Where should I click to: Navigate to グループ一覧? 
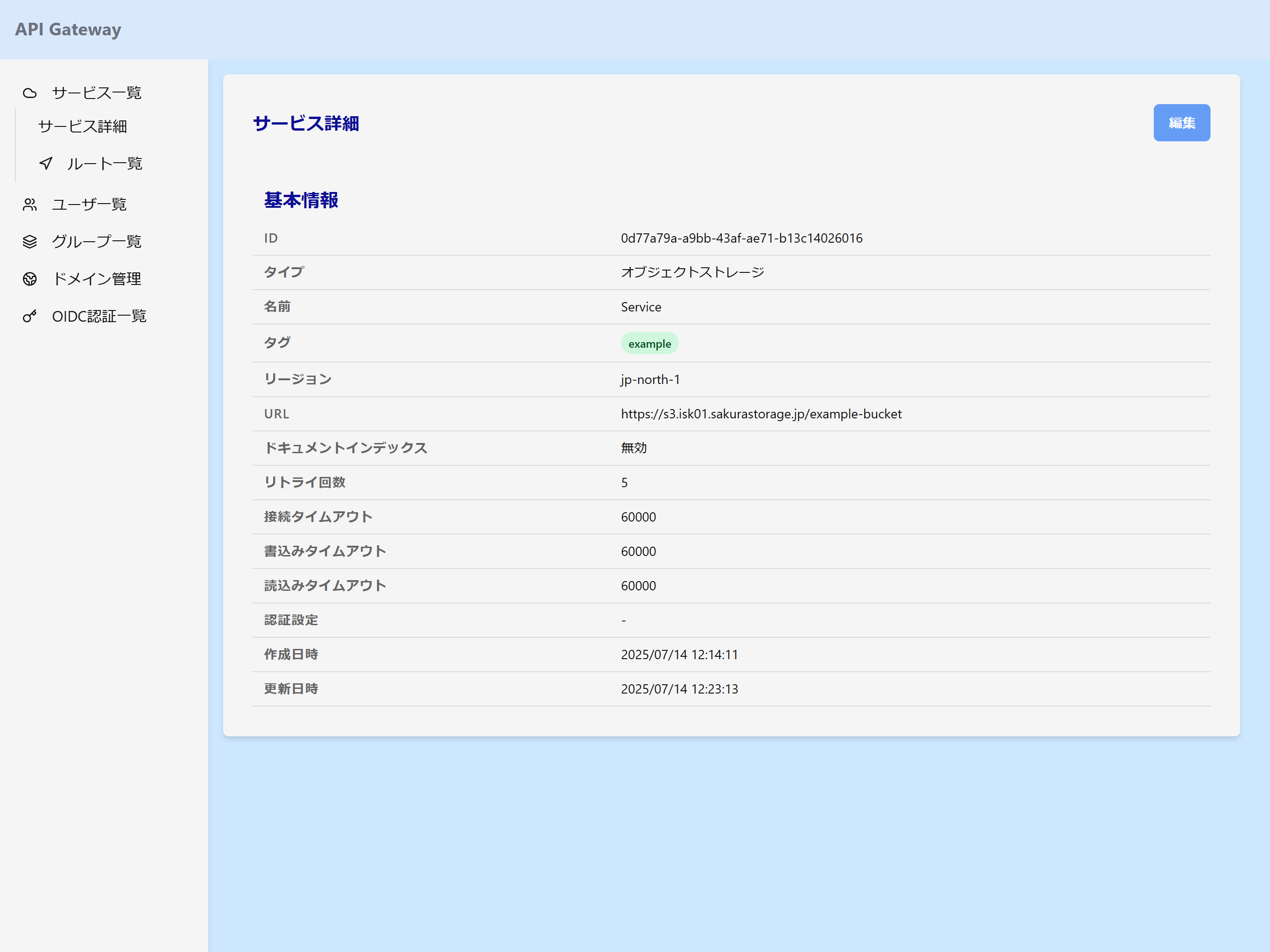pyautogui.click(x=96, y=242)
